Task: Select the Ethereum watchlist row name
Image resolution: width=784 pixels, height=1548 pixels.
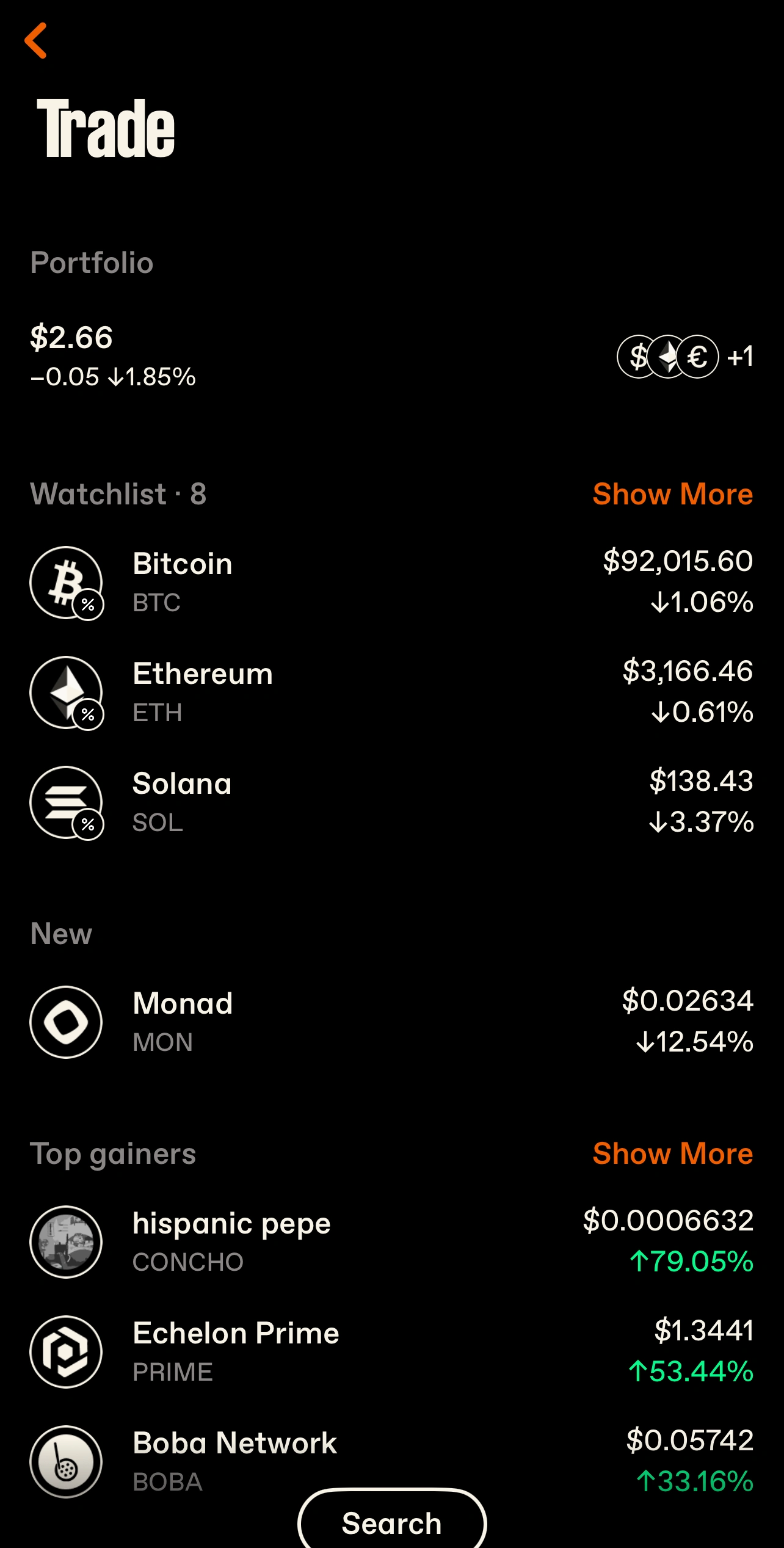Action: click(x=203, y=674)
